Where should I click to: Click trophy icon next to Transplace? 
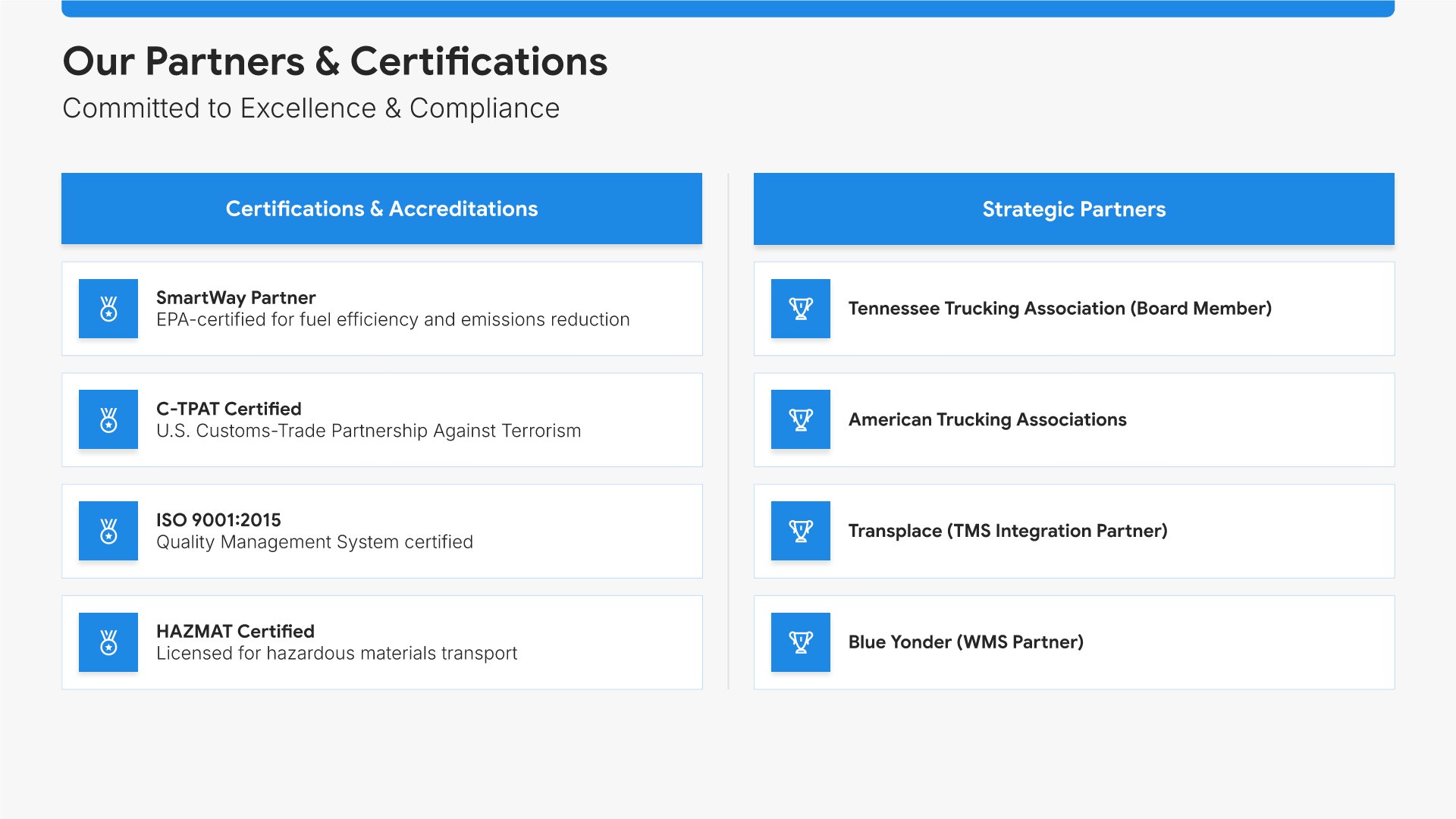[800, 531]
